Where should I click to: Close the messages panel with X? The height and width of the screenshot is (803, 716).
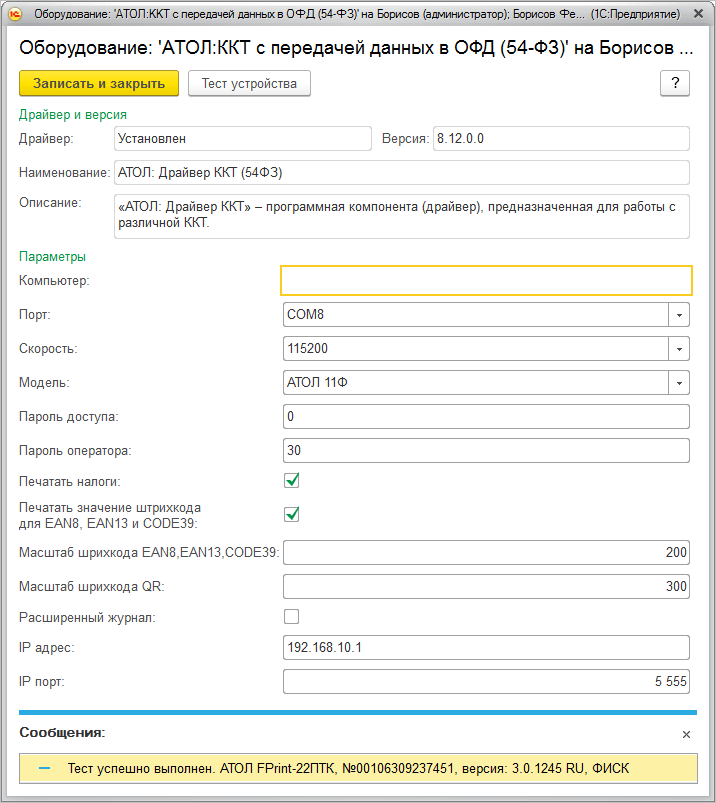686,734
